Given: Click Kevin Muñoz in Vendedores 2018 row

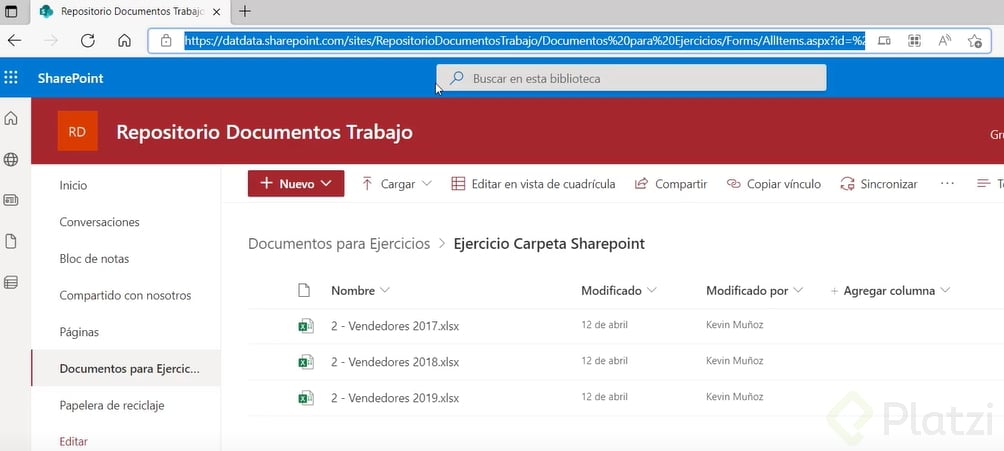Looking at the screenshot, I should [x=734, y=361].
